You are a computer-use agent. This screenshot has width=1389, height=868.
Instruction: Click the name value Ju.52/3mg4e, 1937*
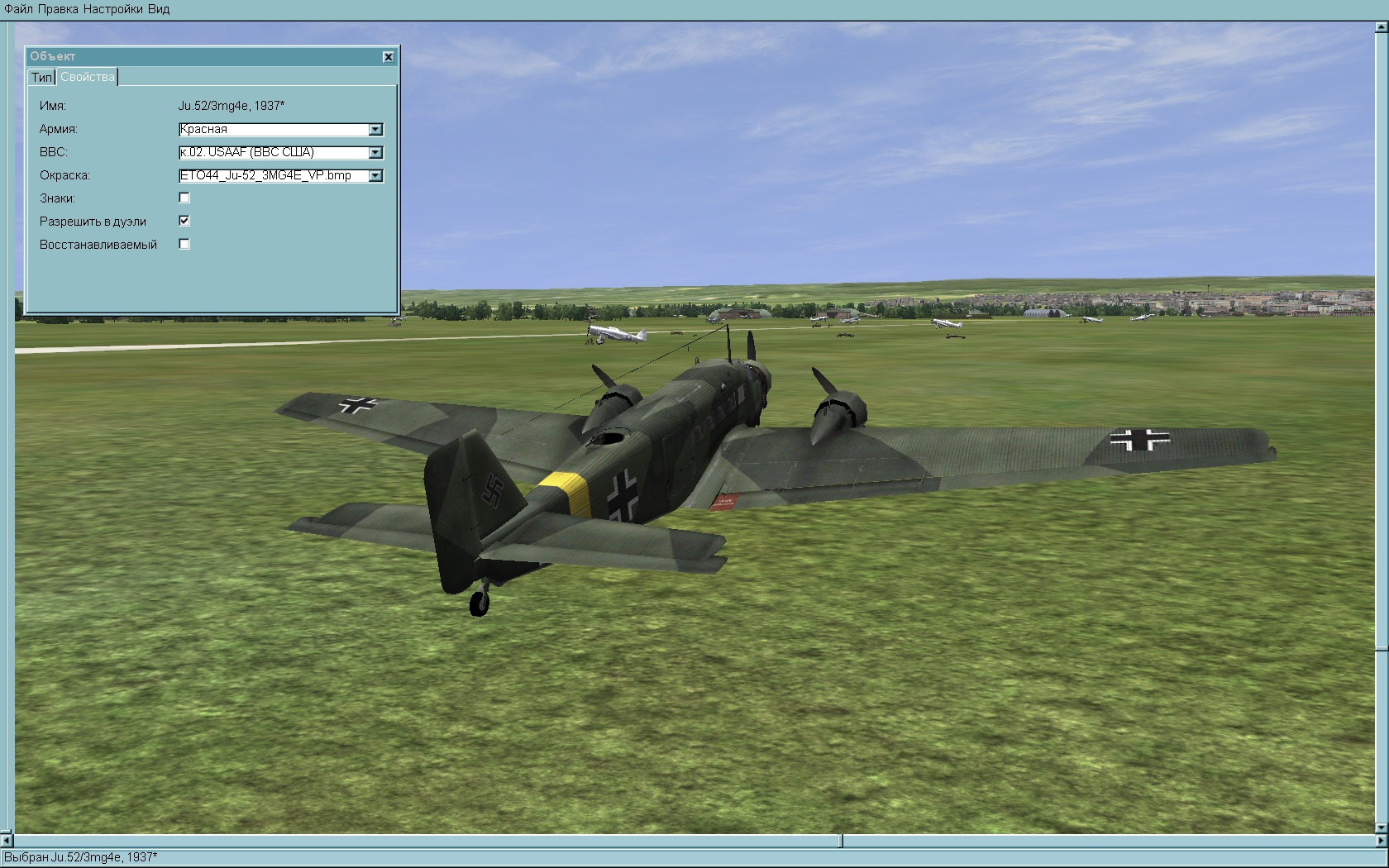pos(231,106)
